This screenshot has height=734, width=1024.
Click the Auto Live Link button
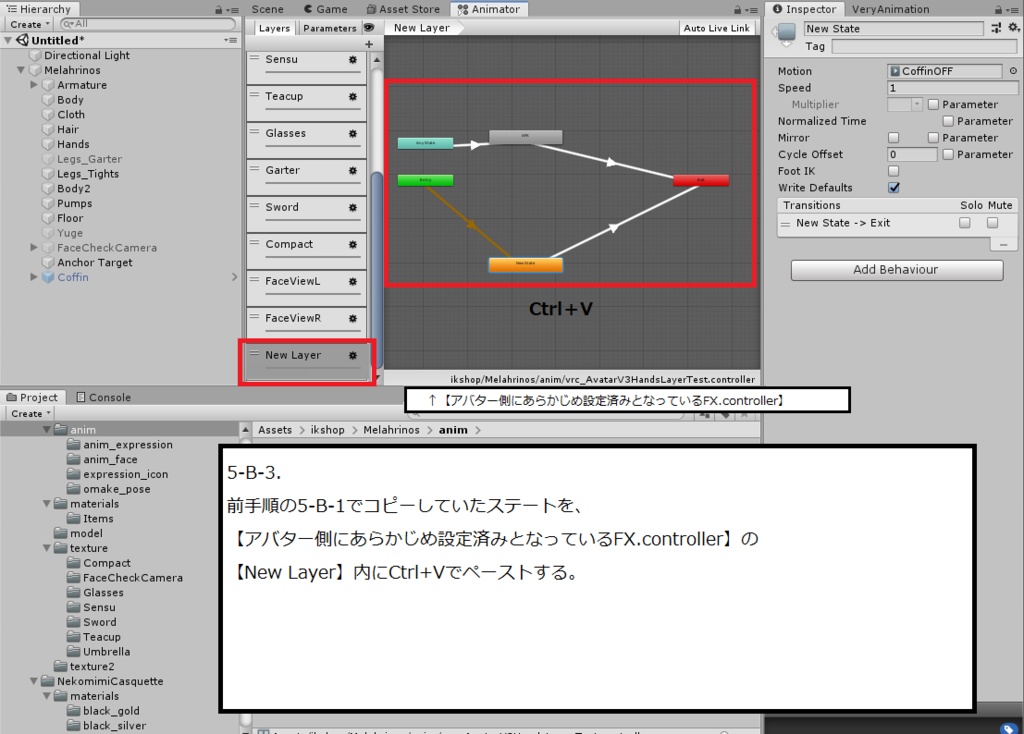pos(716,28)
